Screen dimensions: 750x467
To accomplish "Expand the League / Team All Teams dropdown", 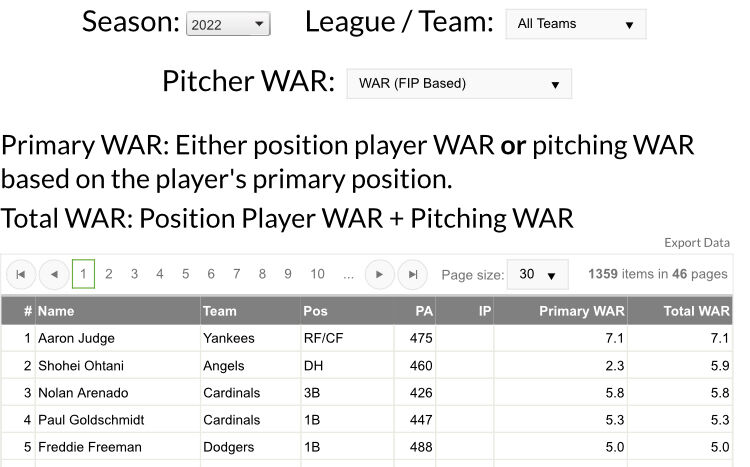I will point(576,24).
